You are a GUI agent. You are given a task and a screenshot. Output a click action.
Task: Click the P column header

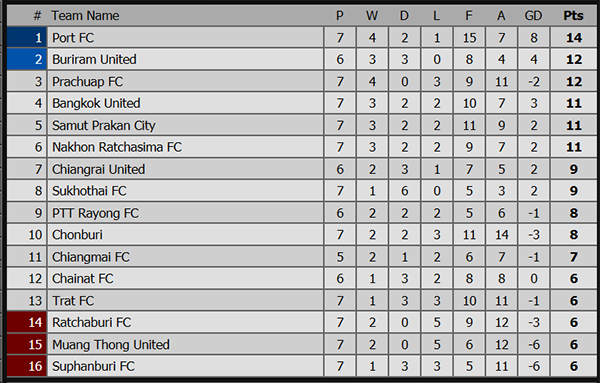[340, 16]
